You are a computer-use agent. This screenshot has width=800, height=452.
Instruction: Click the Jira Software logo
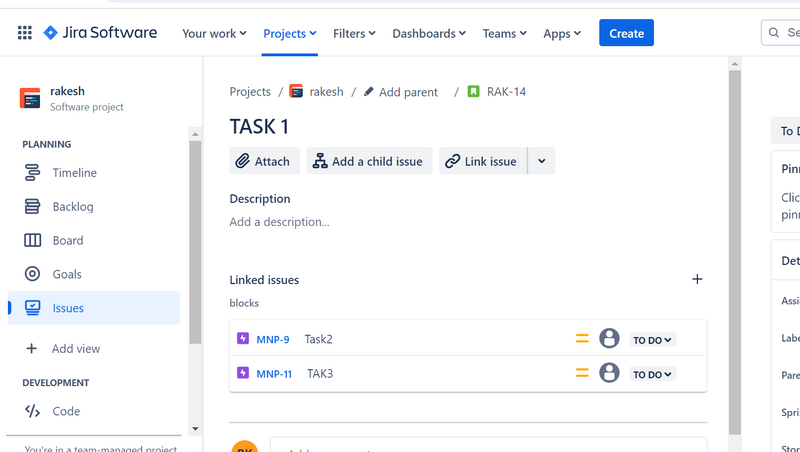click(100, 33)
